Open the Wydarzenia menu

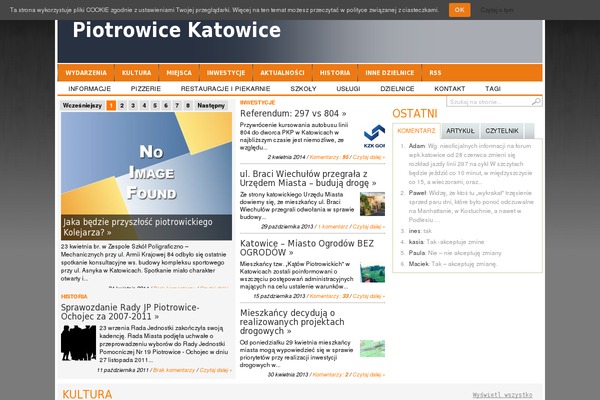coord(86,73)
